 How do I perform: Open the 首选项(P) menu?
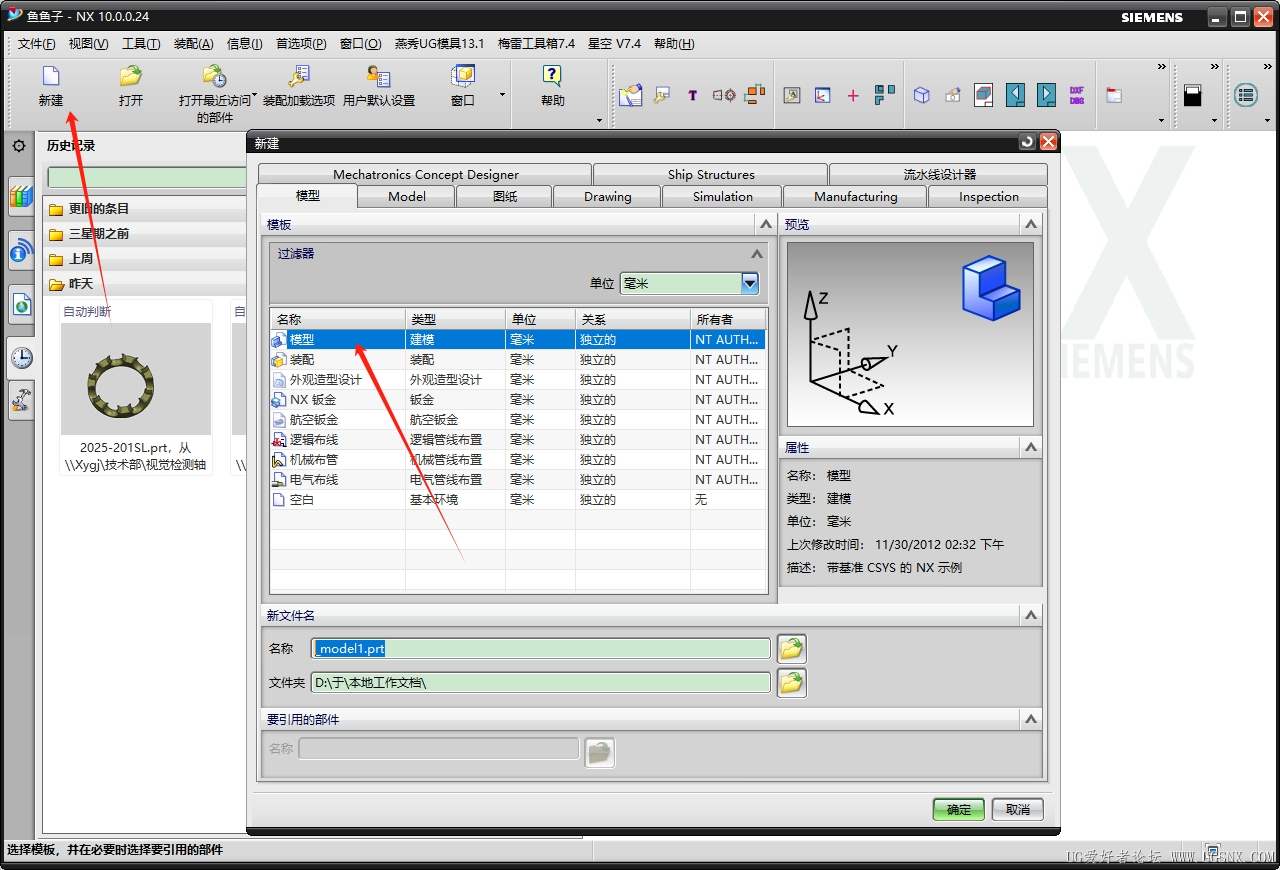coord(301,44)
